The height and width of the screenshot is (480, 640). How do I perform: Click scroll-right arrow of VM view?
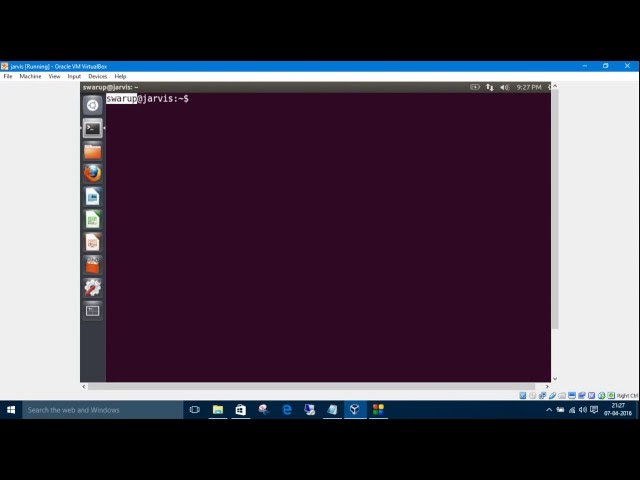click(547, 386)
